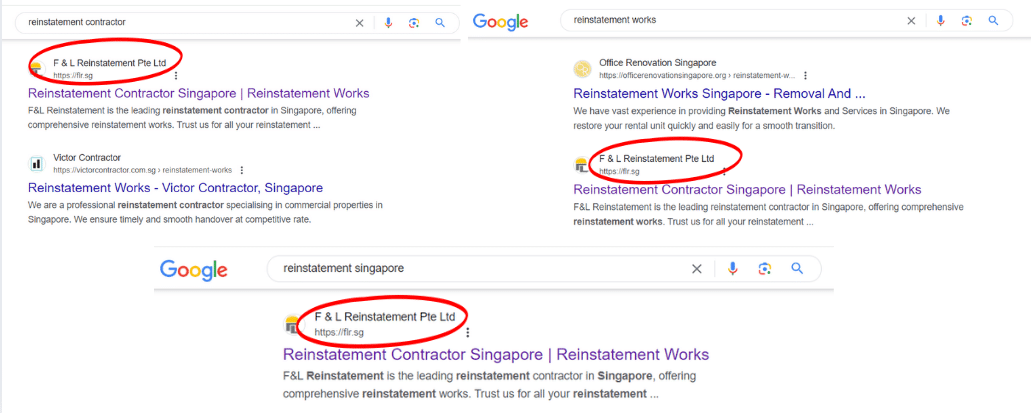Clear the "reinstatement contractor" search query

click(x=360, y=23)
